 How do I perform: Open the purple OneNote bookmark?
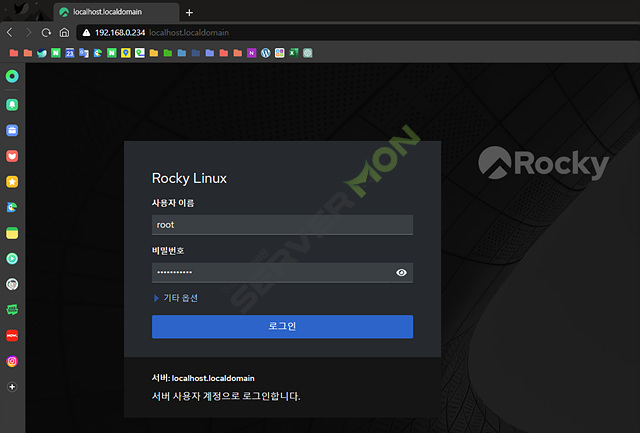[x=251, y=53]
